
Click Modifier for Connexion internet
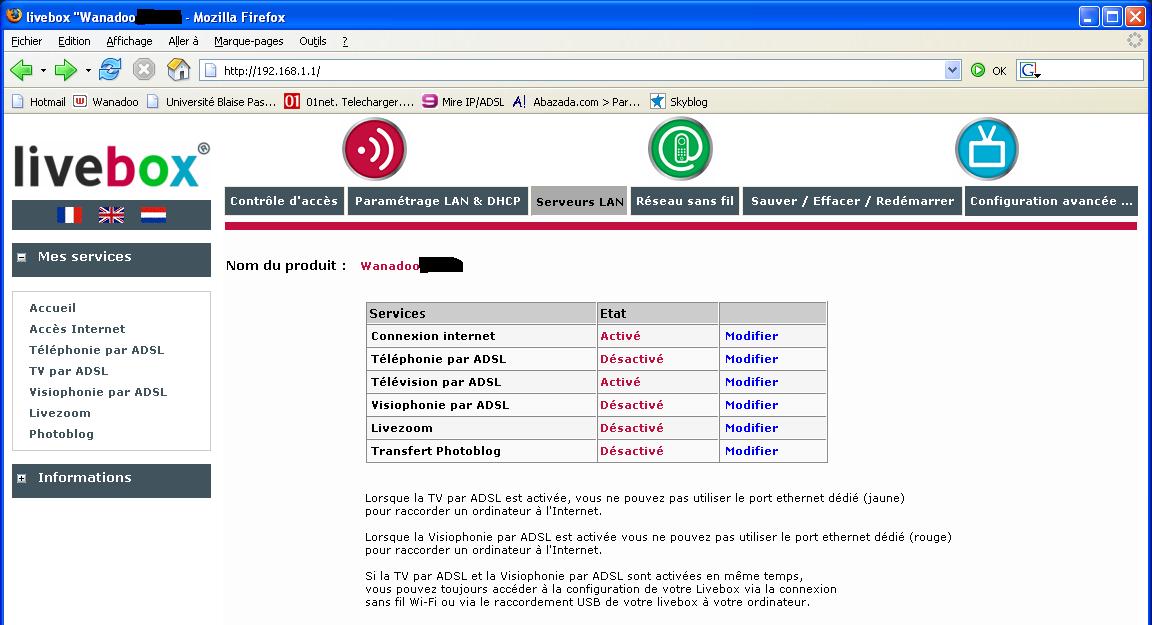tap(752, 336)
